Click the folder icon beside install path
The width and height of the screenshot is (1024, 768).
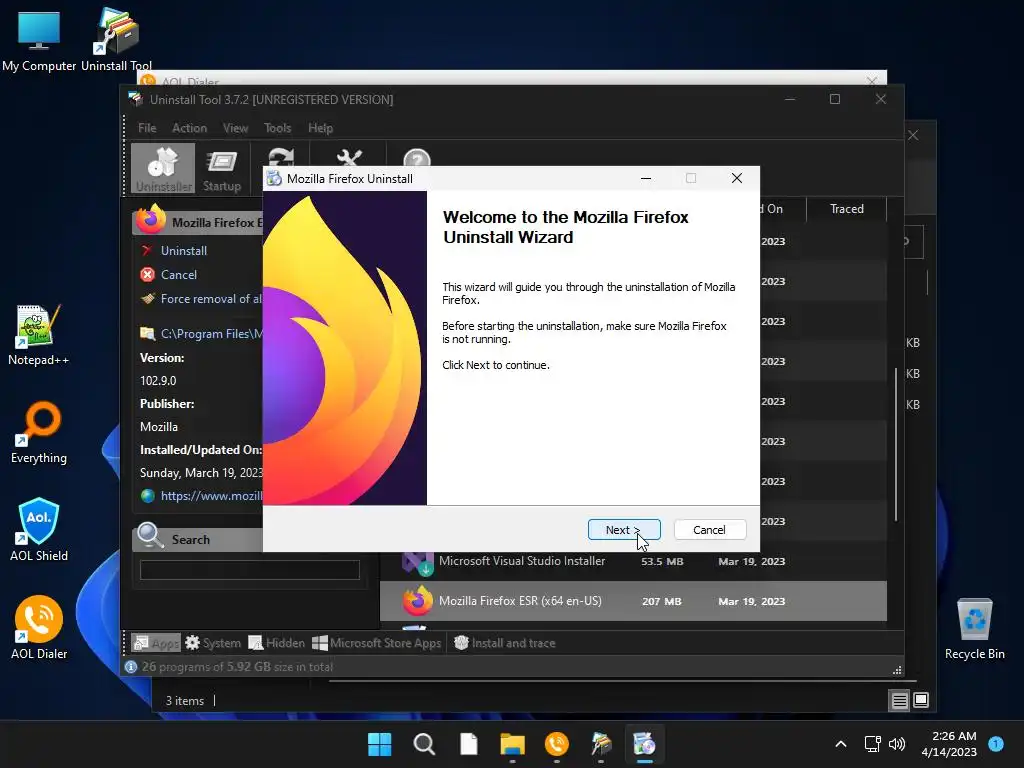click(148, 334)
